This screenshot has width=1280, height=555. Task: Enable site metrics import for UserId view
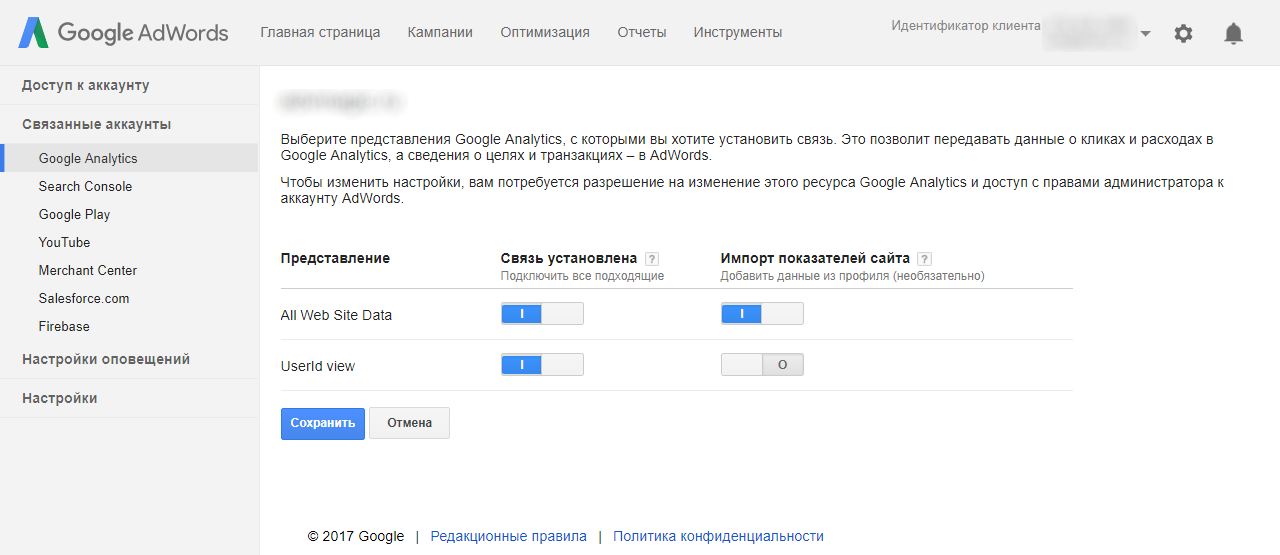point(762,365)
